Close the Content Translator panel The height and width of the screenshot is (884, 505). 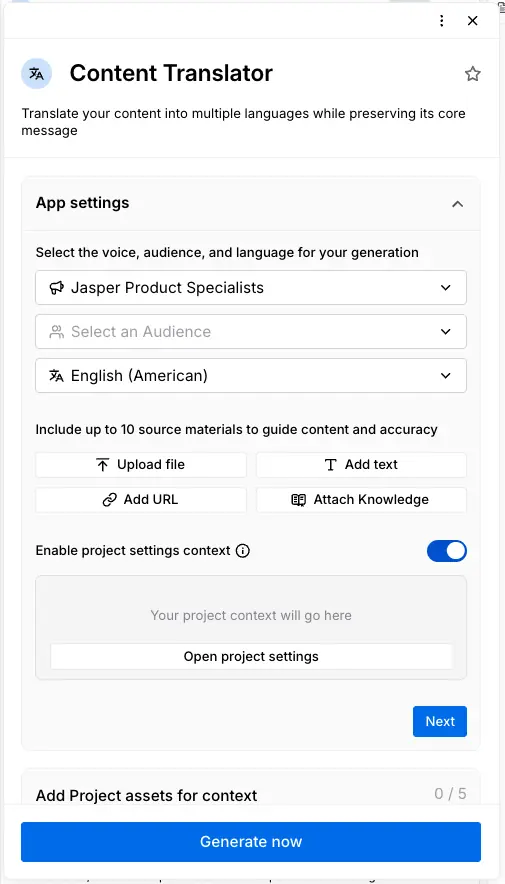pos(473,21)
